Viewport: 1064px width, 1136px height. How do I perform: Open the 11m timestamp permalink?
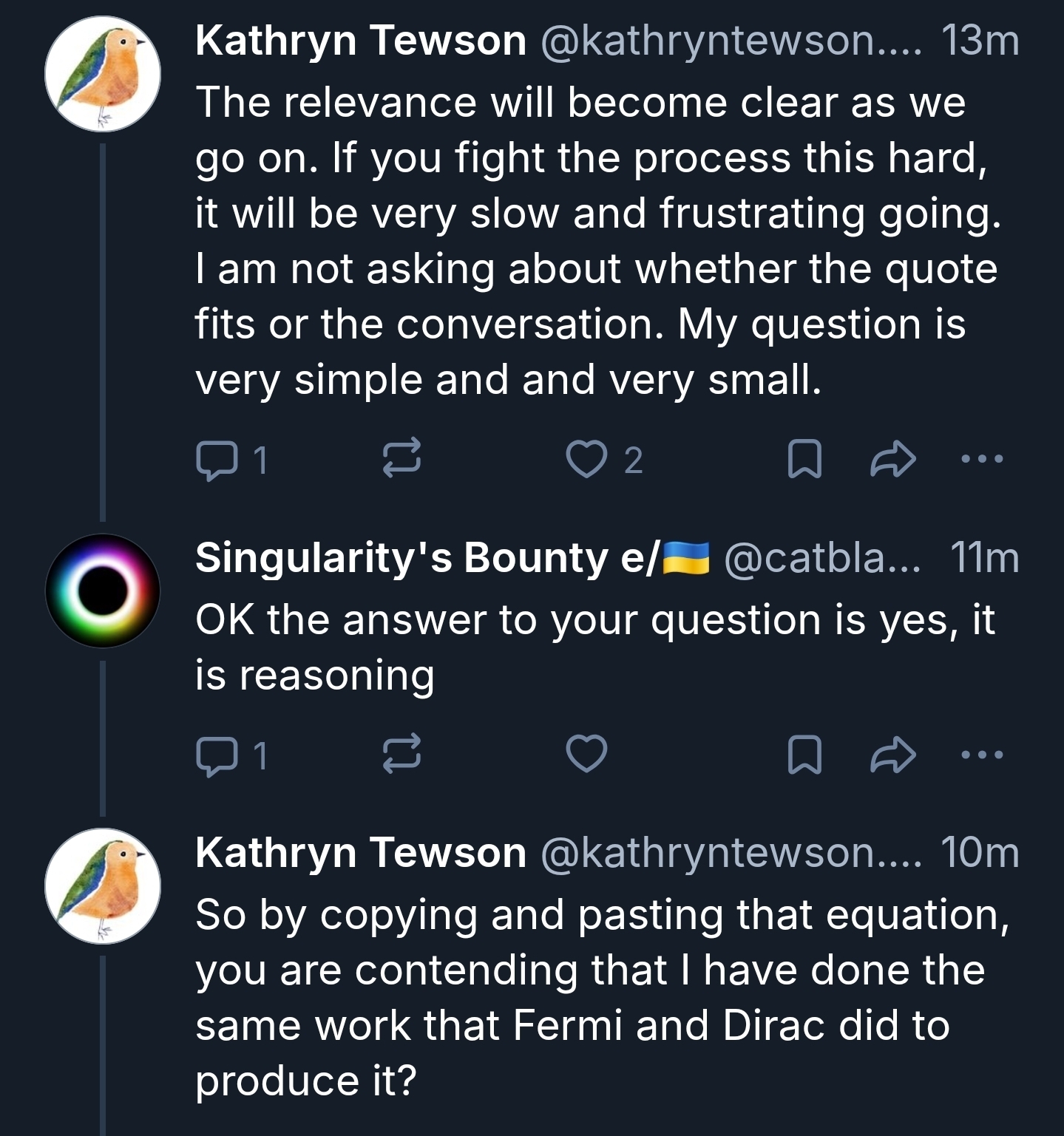pos(984,557)
